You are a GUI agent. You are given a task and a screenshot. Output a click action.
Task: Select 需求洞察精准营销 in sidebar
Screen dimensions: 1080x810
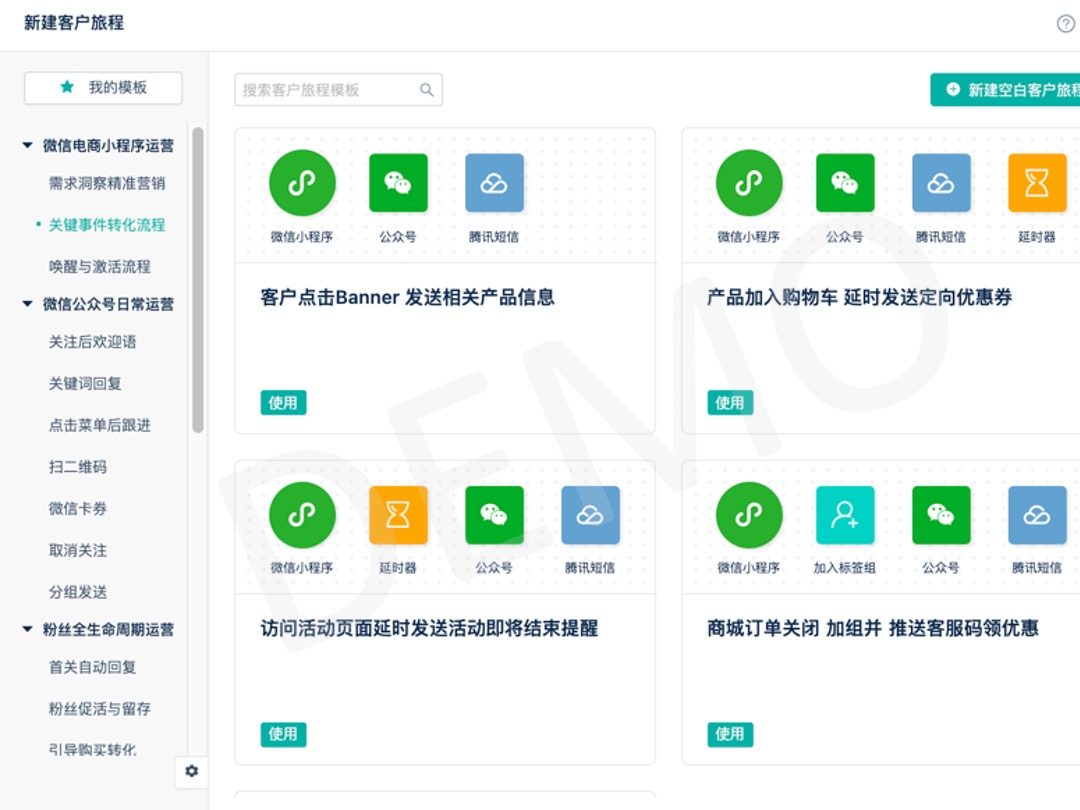click(x=107, y=184)
